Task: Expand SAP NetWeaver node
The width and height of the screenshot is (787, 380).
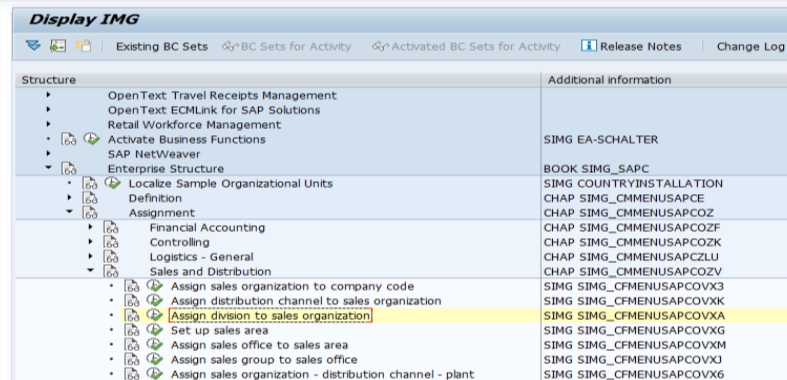Action: pos(48,154)
